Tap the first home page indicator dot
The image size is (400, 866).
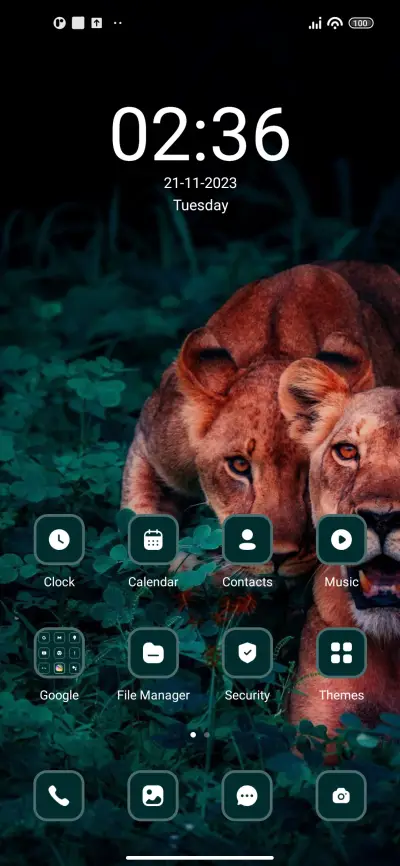coord(193,735)
